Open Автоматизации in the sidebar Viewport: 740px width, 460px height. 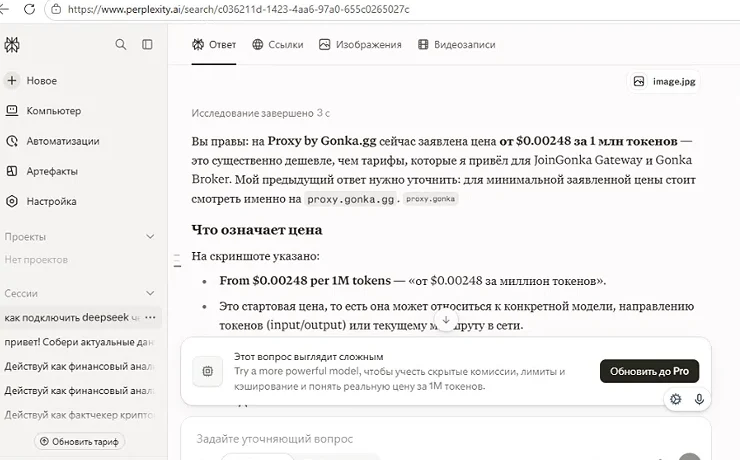pos(52,141)
